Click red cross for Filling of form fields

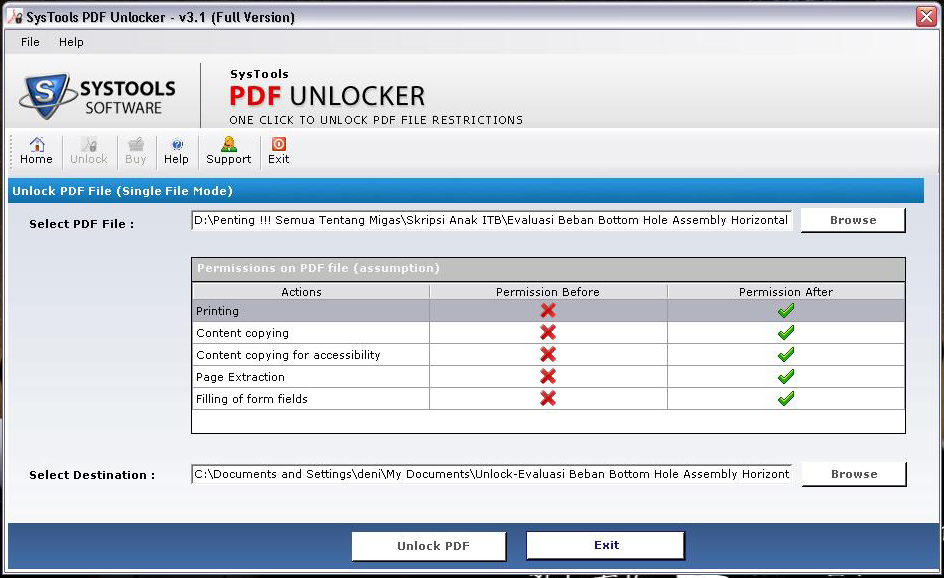point(548,399)
